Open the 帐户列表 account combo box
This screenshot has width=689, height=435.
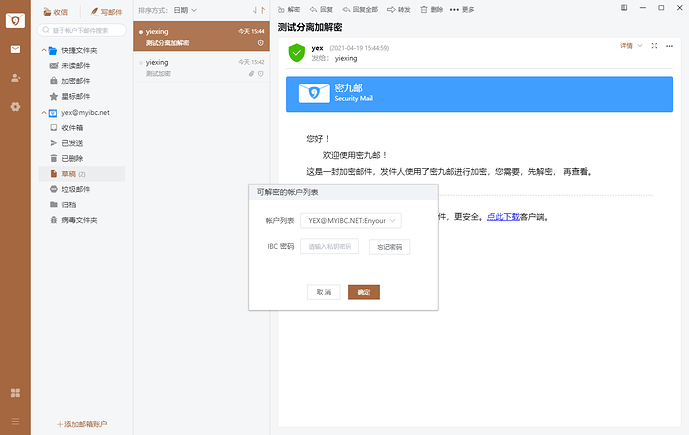351,221
